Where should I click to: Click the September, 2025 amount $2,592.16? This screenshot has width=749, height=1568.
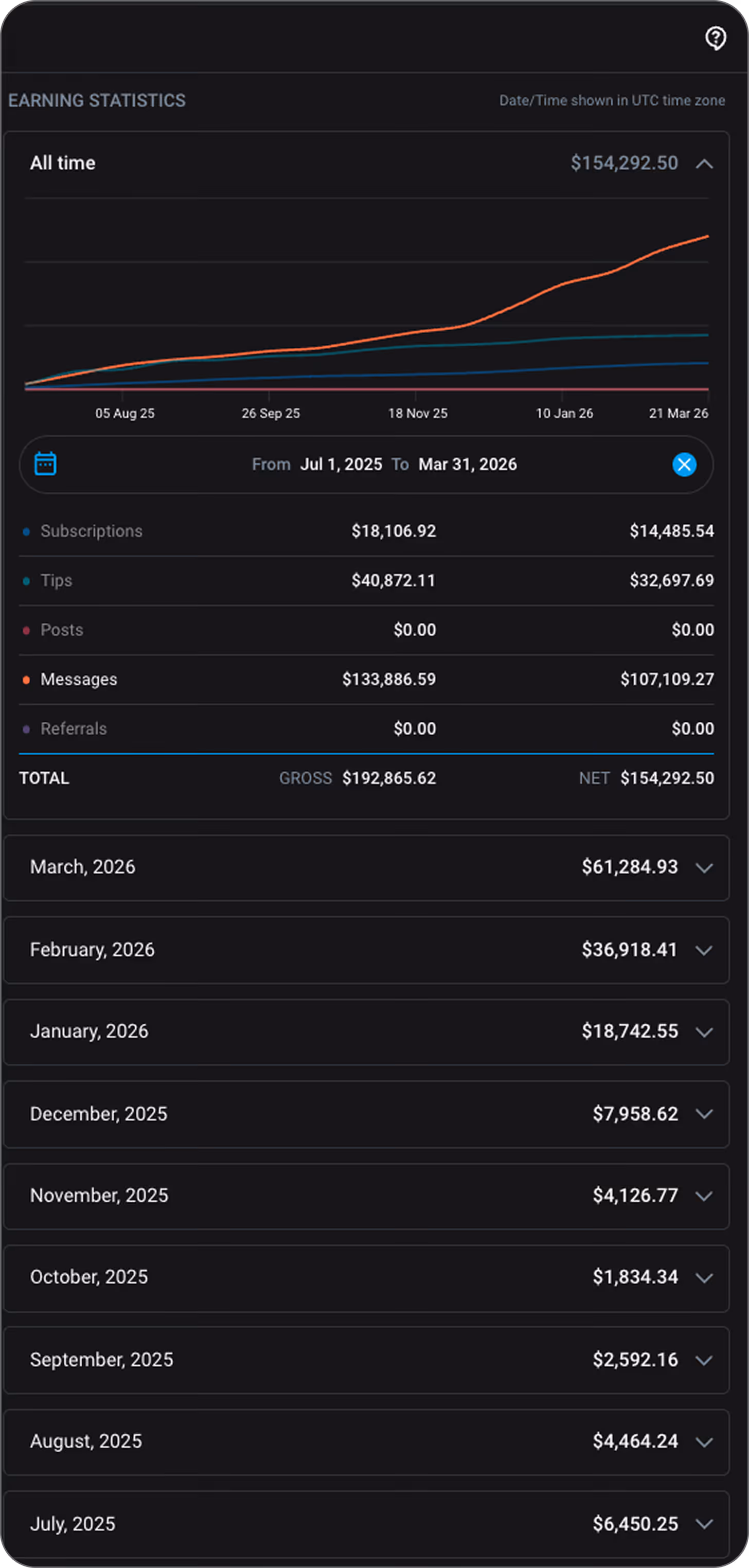click(x=635, y=1360)
